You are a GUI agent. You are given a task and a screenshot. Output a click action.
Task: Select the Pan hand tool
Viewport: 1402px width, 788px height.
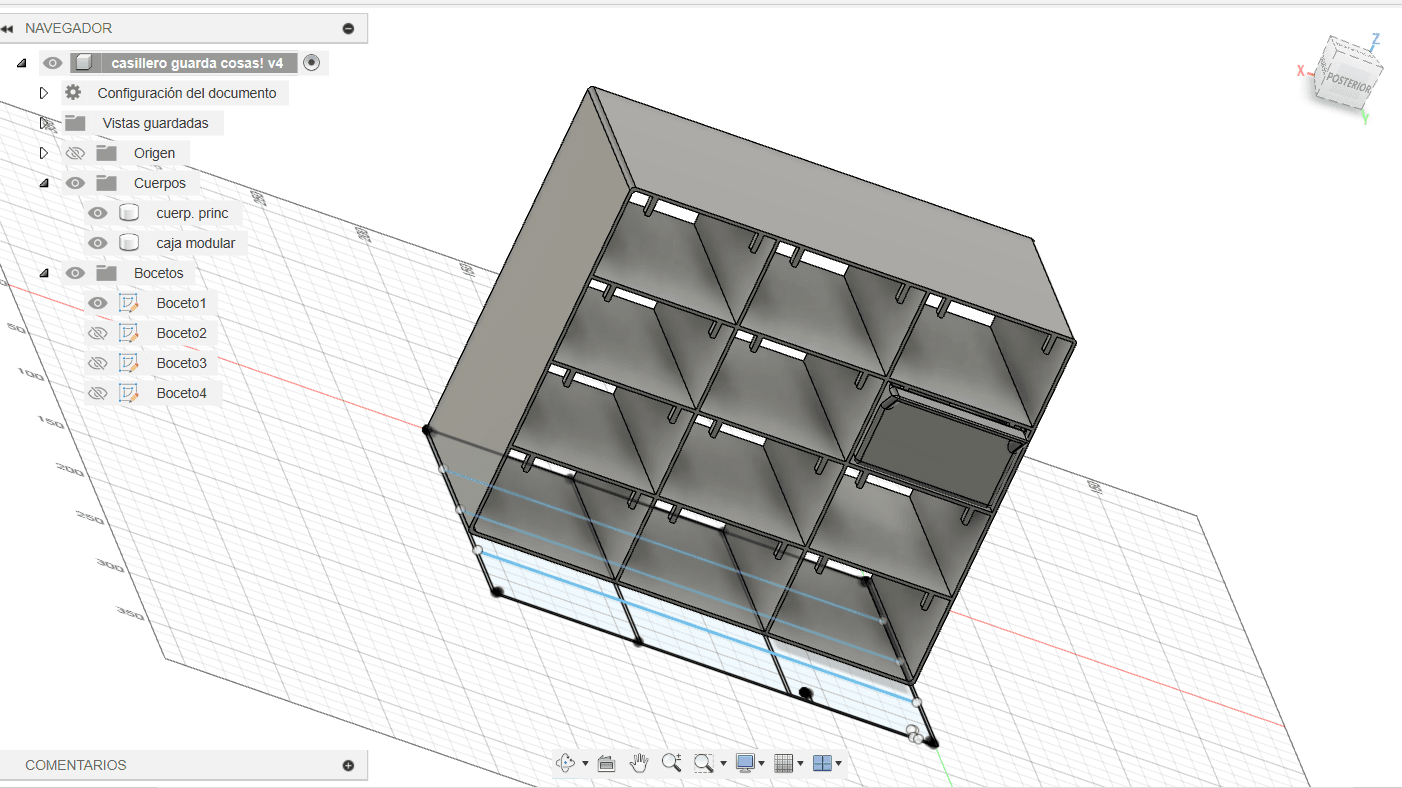click(639, 763)
